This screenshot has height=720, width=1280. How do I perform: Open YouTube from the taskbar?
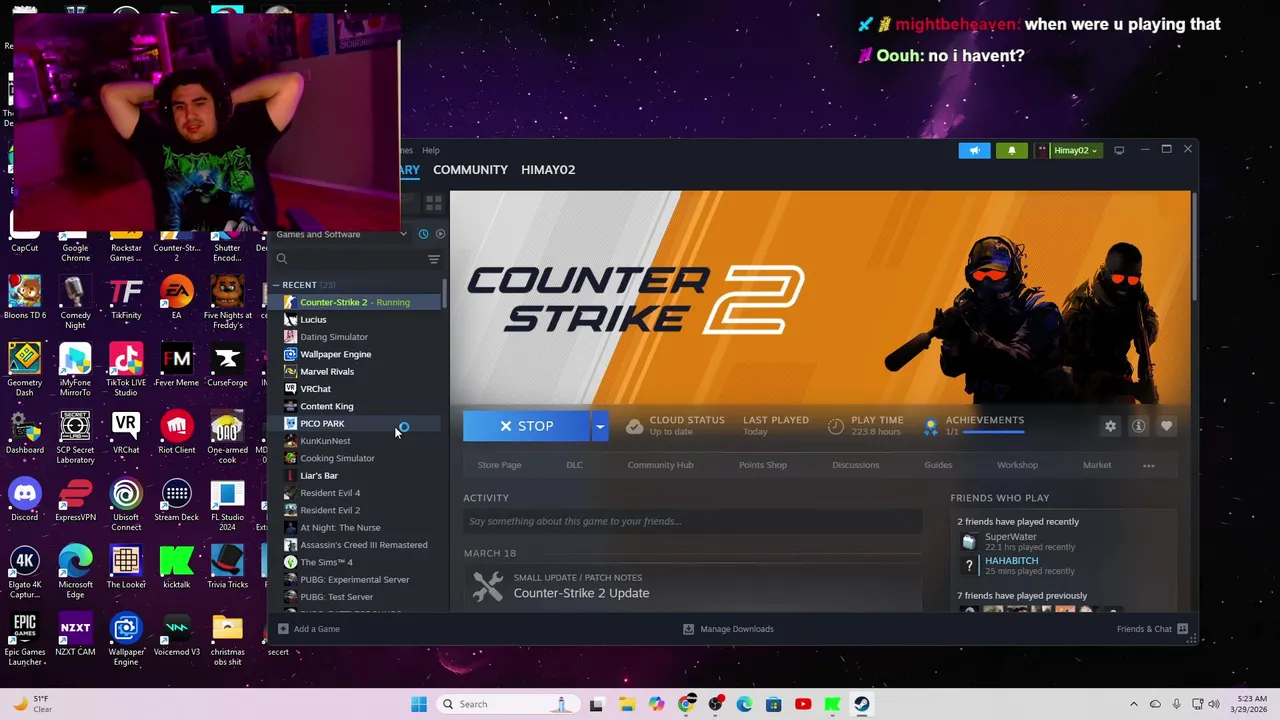click(803, 704)
